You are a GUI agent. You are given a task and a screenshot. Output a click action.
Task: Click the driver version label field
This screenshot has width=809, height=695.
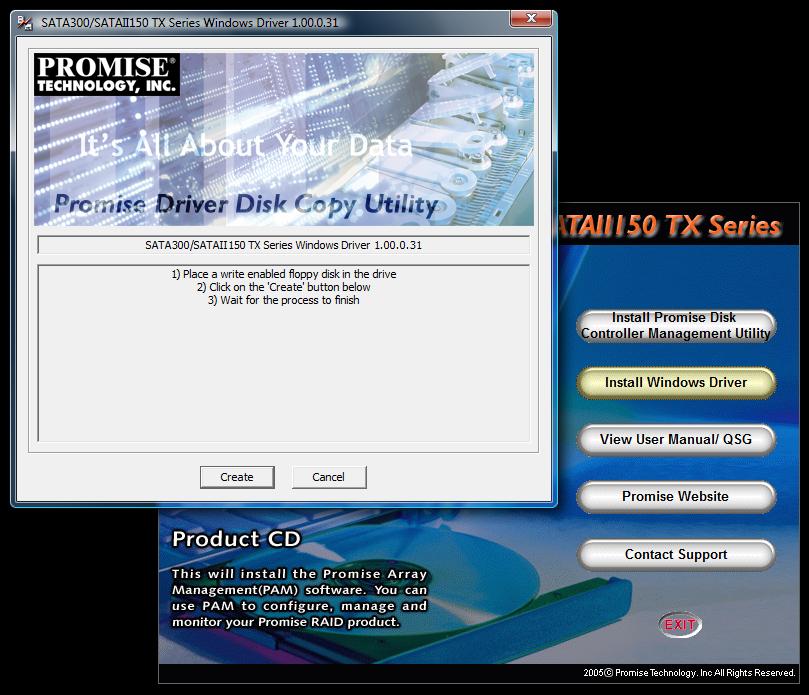[283, 245]
